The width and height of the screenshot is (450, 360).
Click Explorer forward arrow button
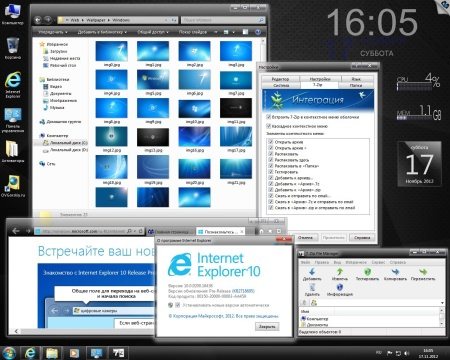48,20
